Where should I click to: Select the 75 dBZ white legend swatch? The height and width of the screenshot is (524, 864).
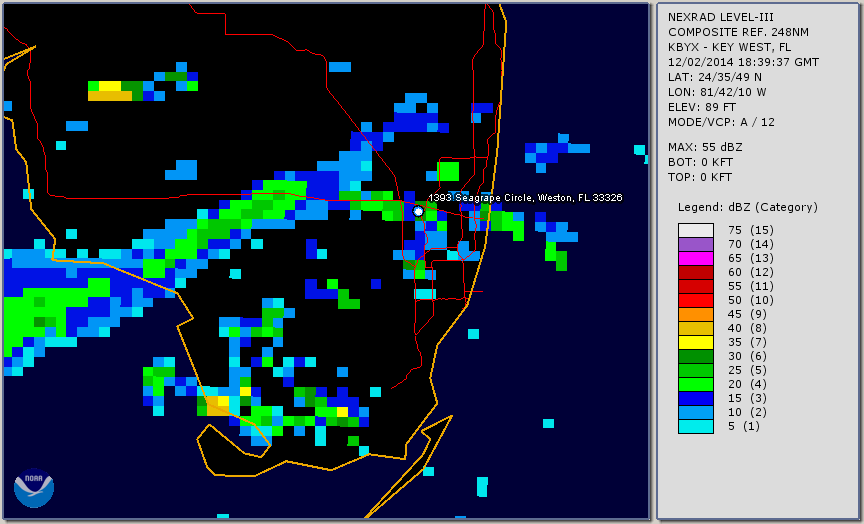click(696, 230)
